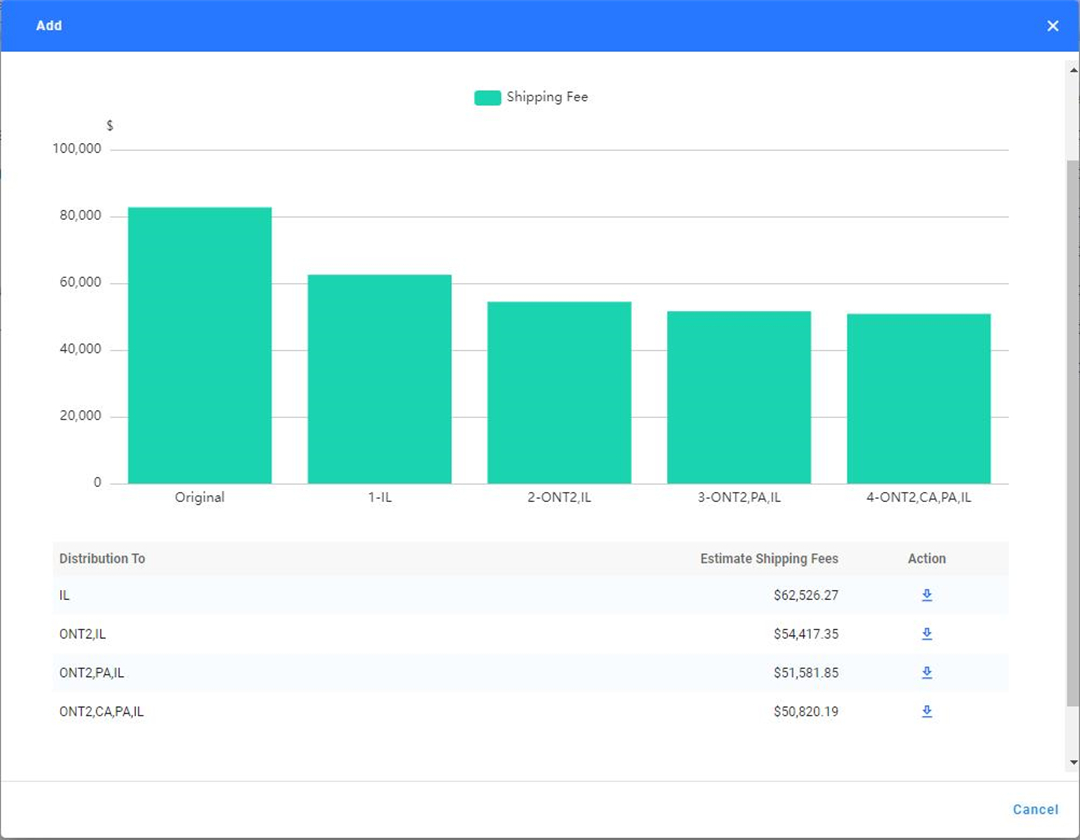The width and height of the screenshot is (1080, 840).
Task: Click the 100,000 y-axis label
Action: click(x=76, y=149)
